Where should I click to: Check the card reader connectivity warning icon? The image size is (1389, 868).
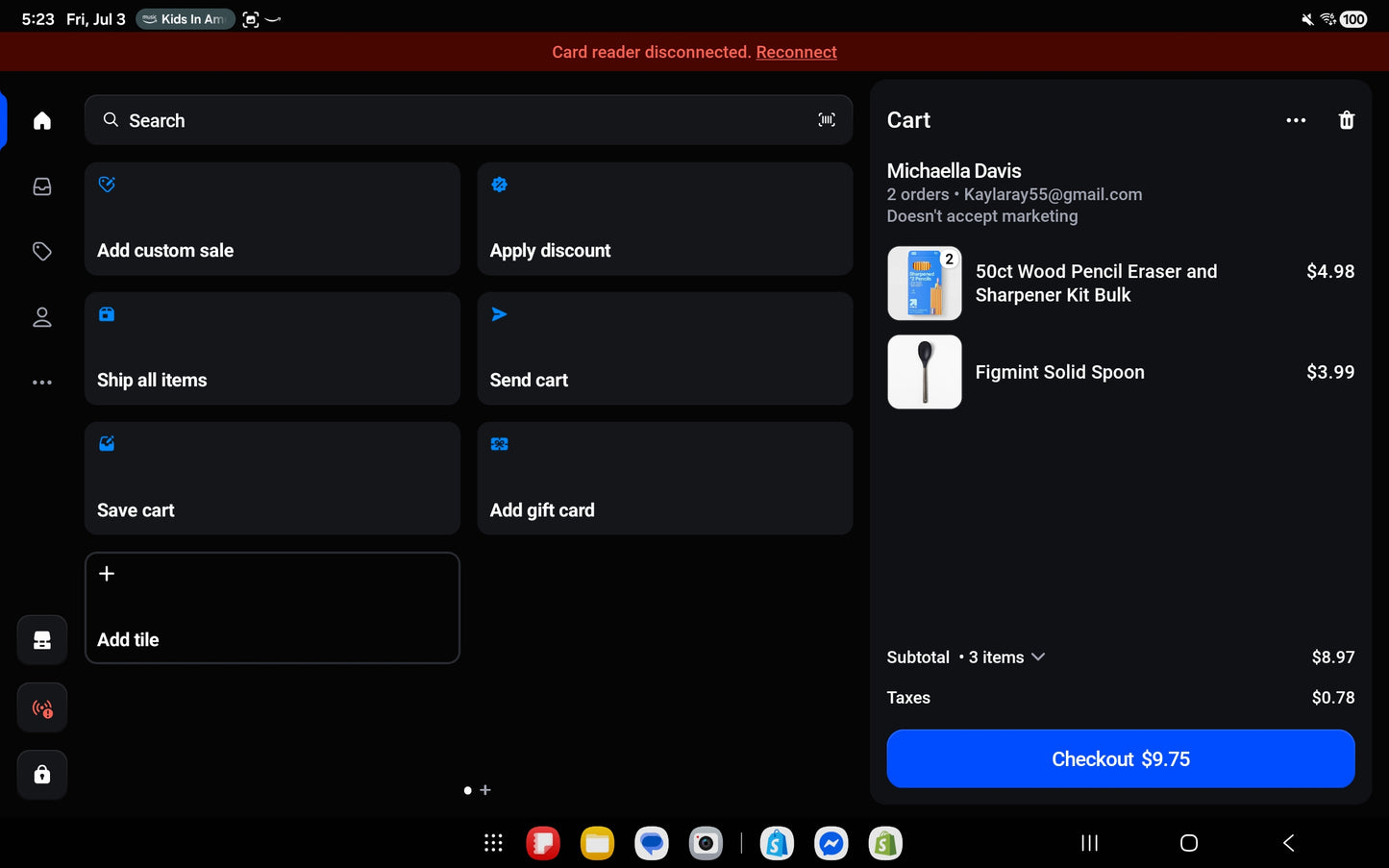(42, 708)
